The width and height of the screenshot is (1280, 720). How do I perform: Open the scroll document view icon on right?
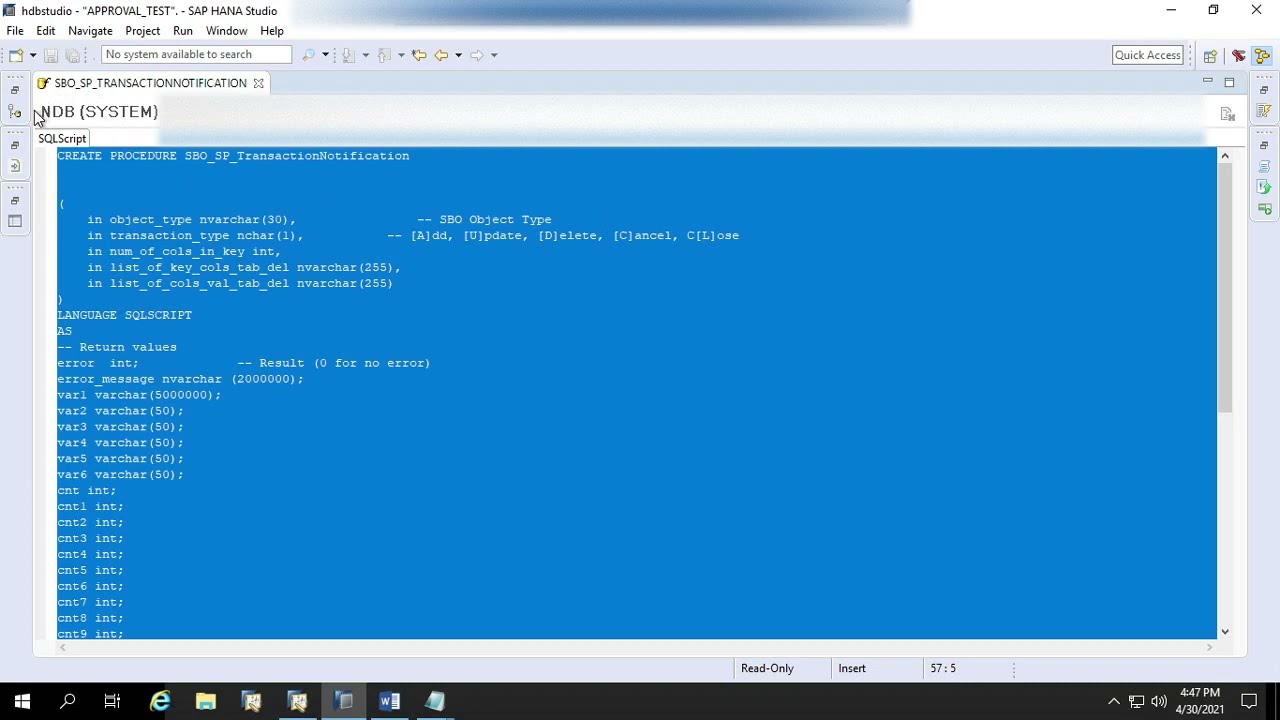[1264, 166]
